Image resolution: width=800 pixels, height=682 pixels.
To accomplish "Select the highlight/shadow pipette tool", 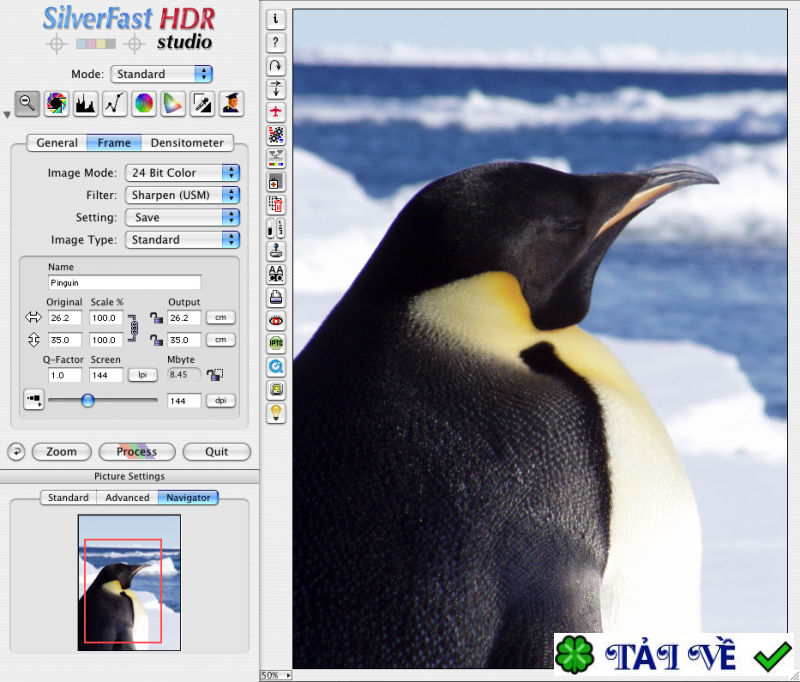I will tap(202, 102).
